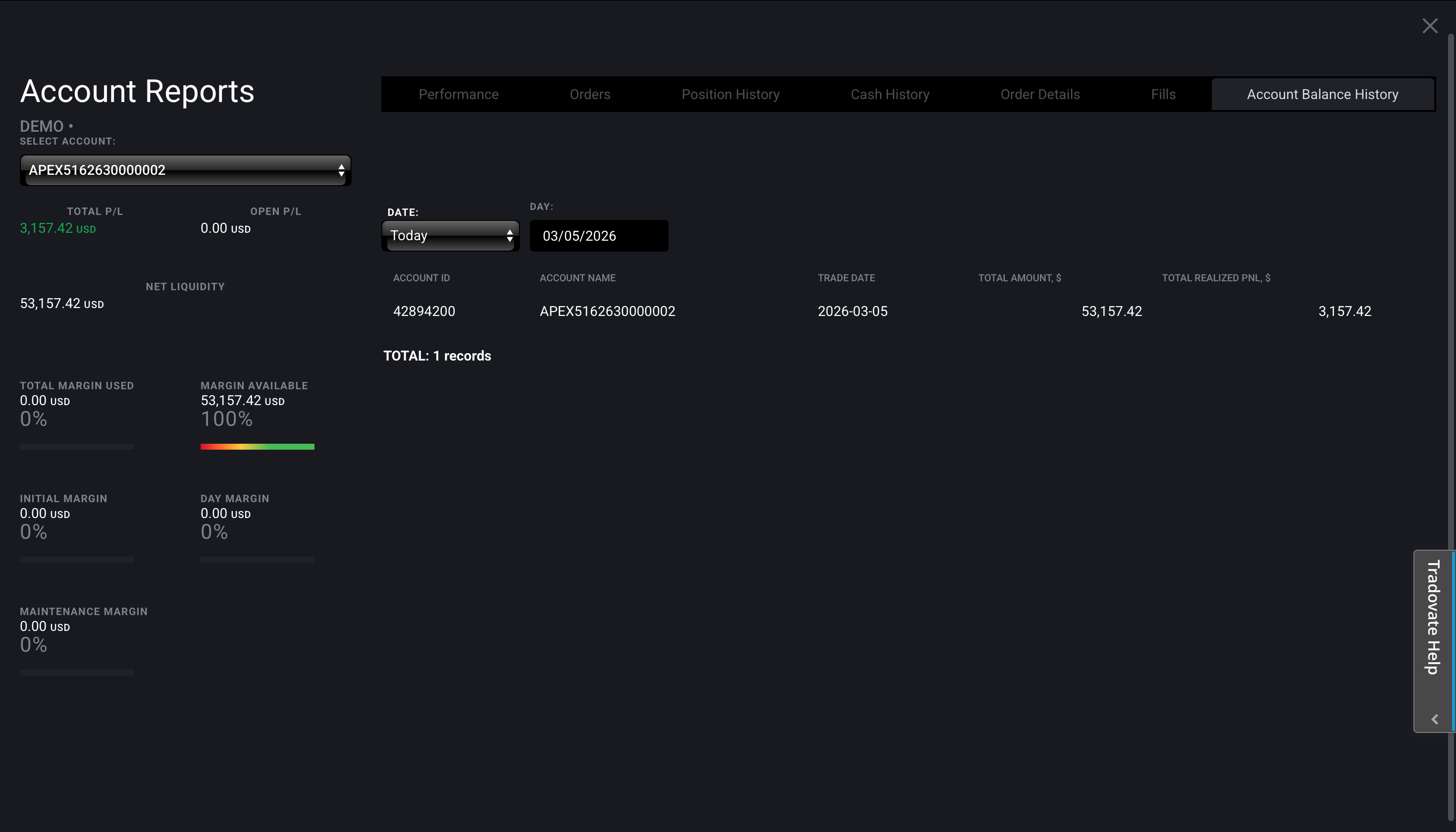Screen dimensions: 1456x832
Task: Collapse the Tradovate Help chevron arrow
Action: [1434, 720]
